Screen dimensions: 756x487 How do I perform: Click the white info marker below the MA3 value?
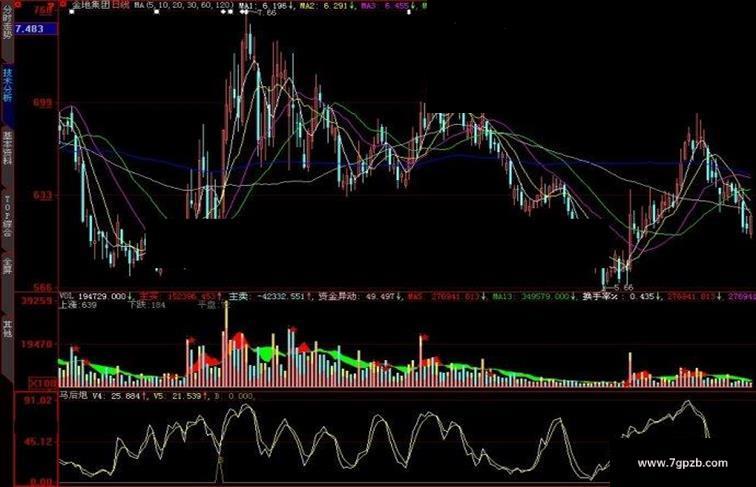pyautogui.click(x=409, y=12)
